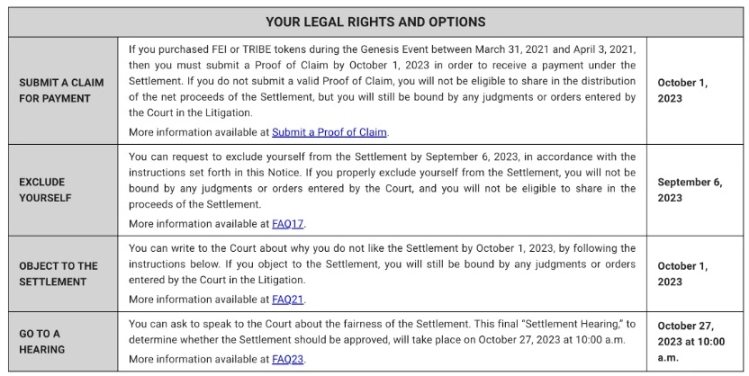Click 'More information available at' text before FAQ17

pos(199,224)
